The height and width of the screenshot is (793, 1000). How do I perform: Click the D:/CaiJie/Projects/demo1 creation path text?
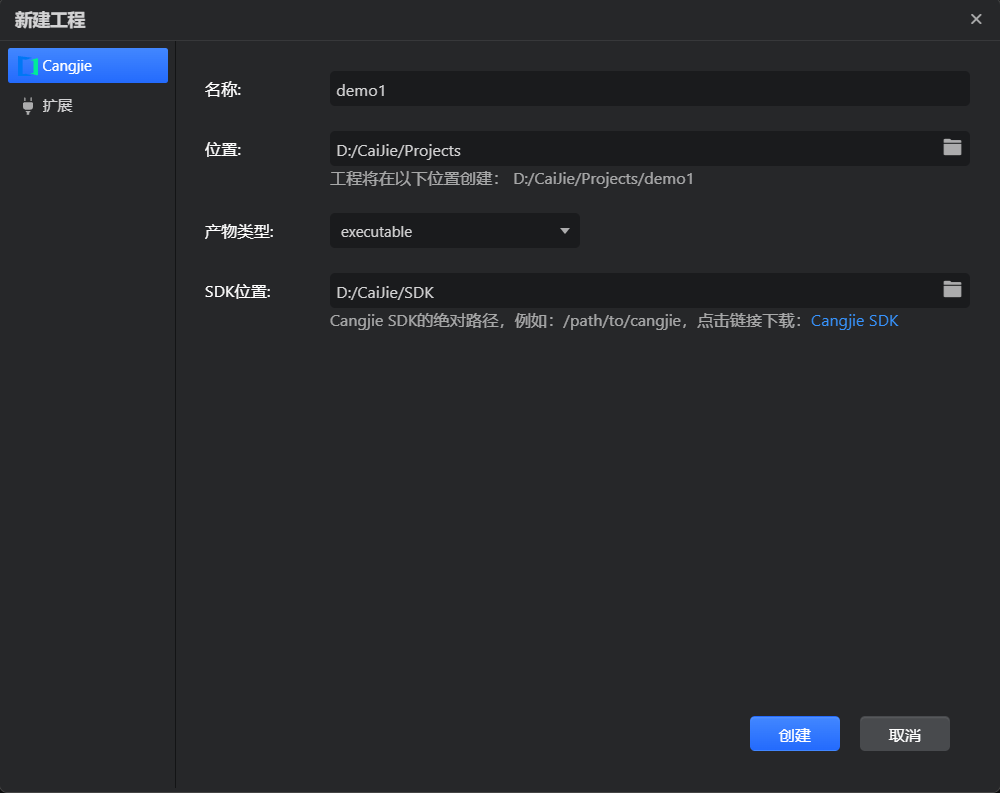coord(603,179)
